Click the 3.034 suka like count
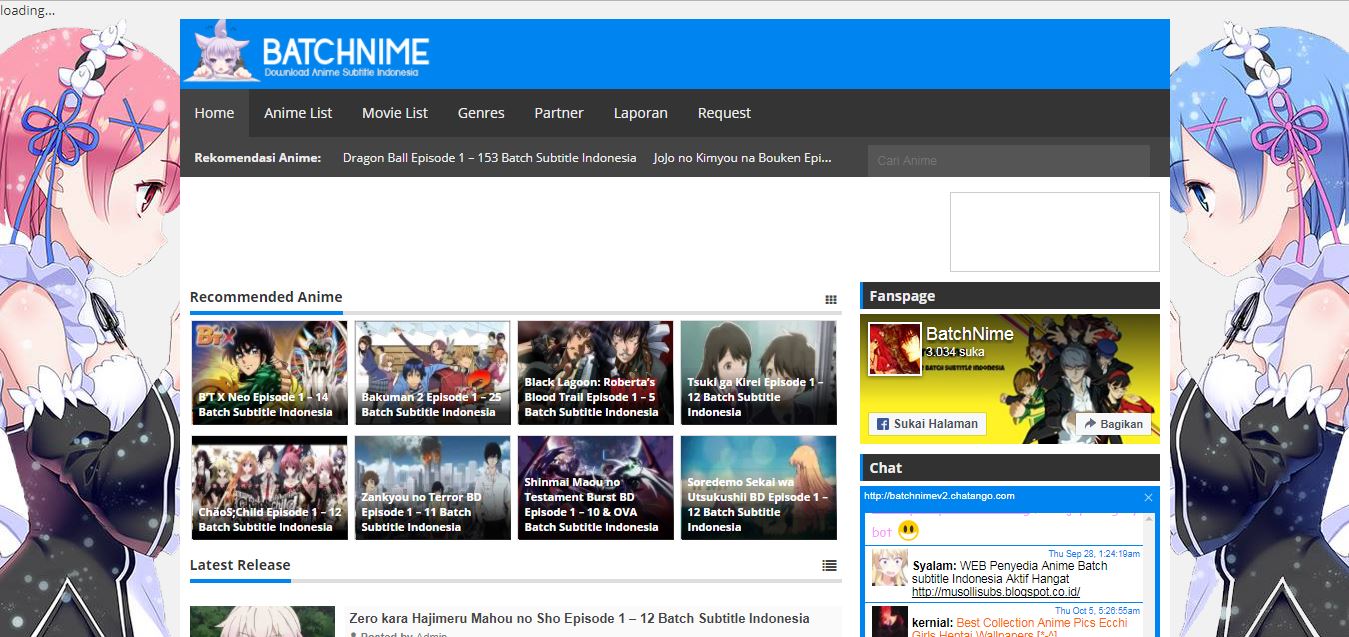This screenshot has height=637, width=1349. click(x=955, y=352)
